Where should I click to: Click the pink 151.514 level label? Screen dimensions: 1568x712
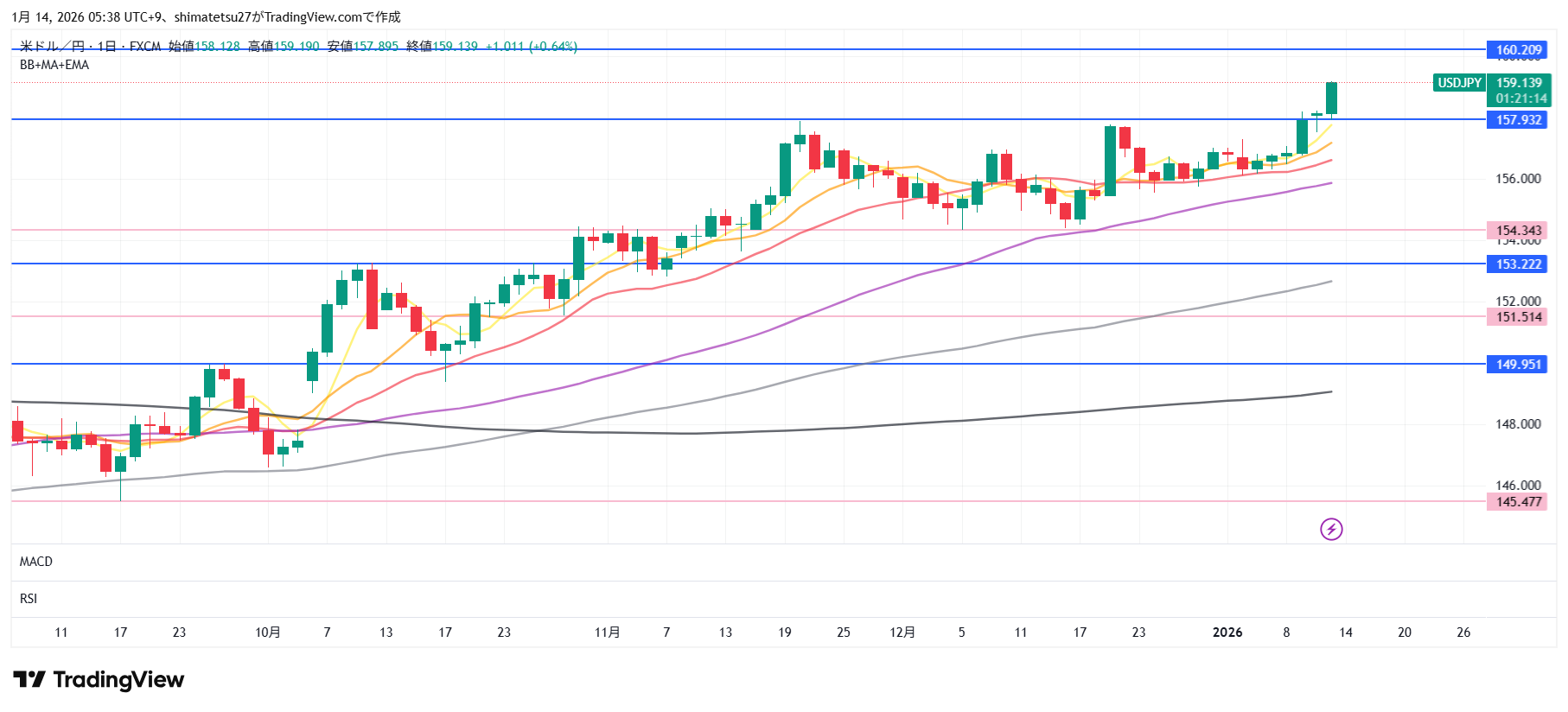click(1518, 317)
